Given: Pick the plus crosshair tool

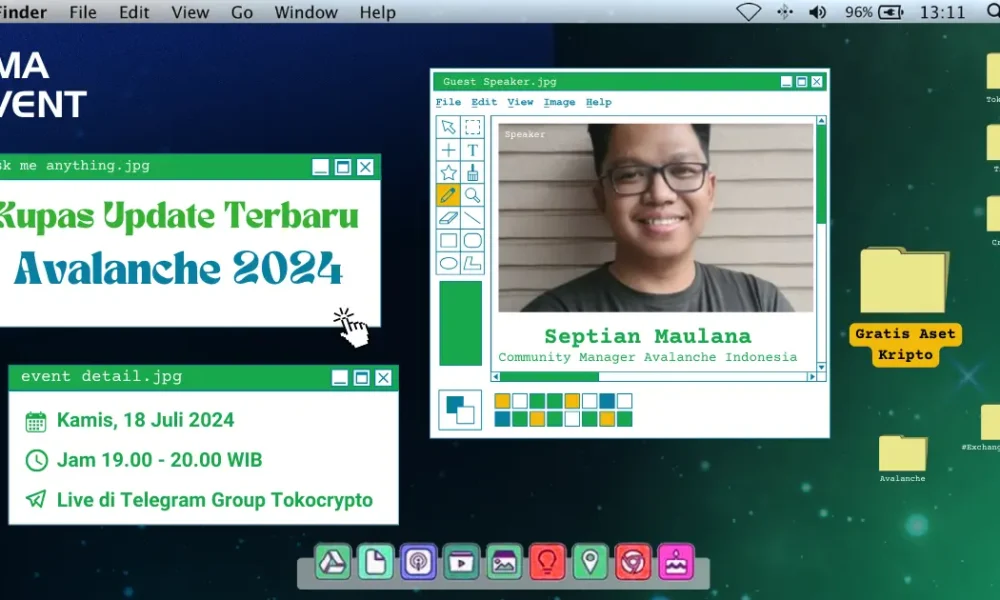Looking at the screenshot, I should tap(448, 150).
